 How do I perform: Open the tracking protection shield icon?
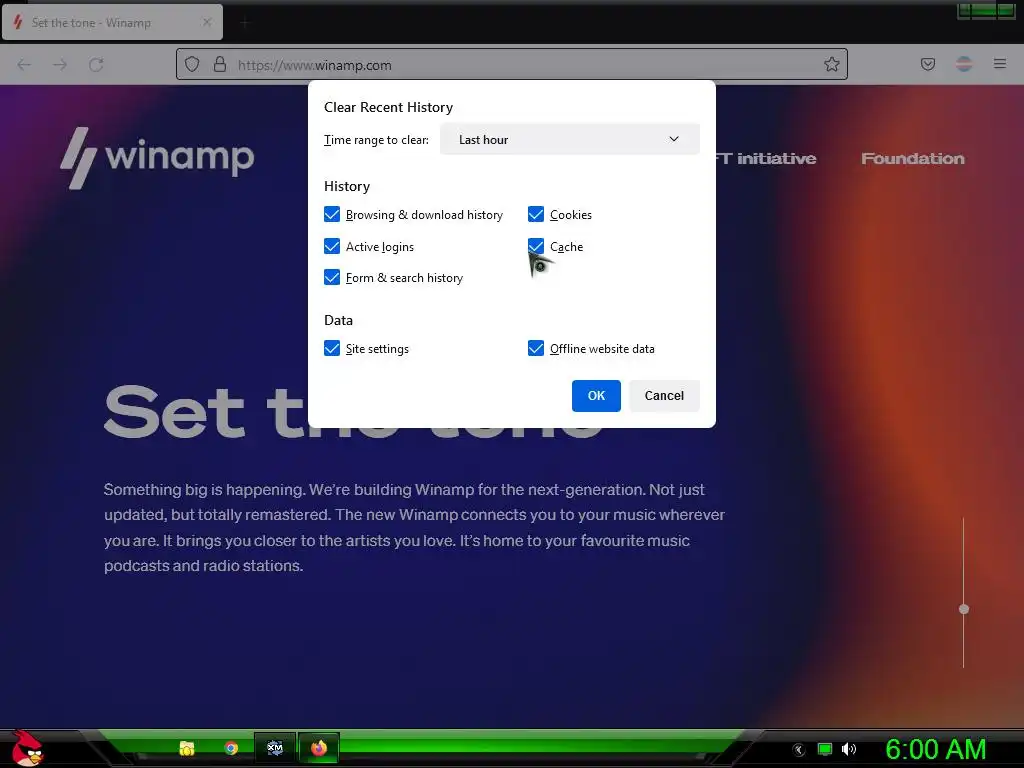[x=191, y=64]
